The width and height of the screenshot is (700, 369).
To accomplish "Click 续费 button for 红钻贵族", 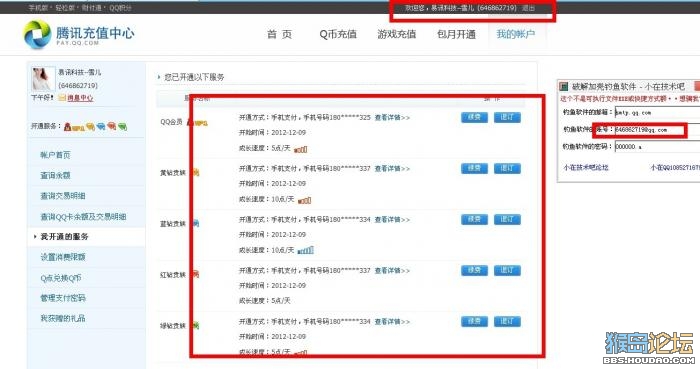I will [x=474, y=270].
